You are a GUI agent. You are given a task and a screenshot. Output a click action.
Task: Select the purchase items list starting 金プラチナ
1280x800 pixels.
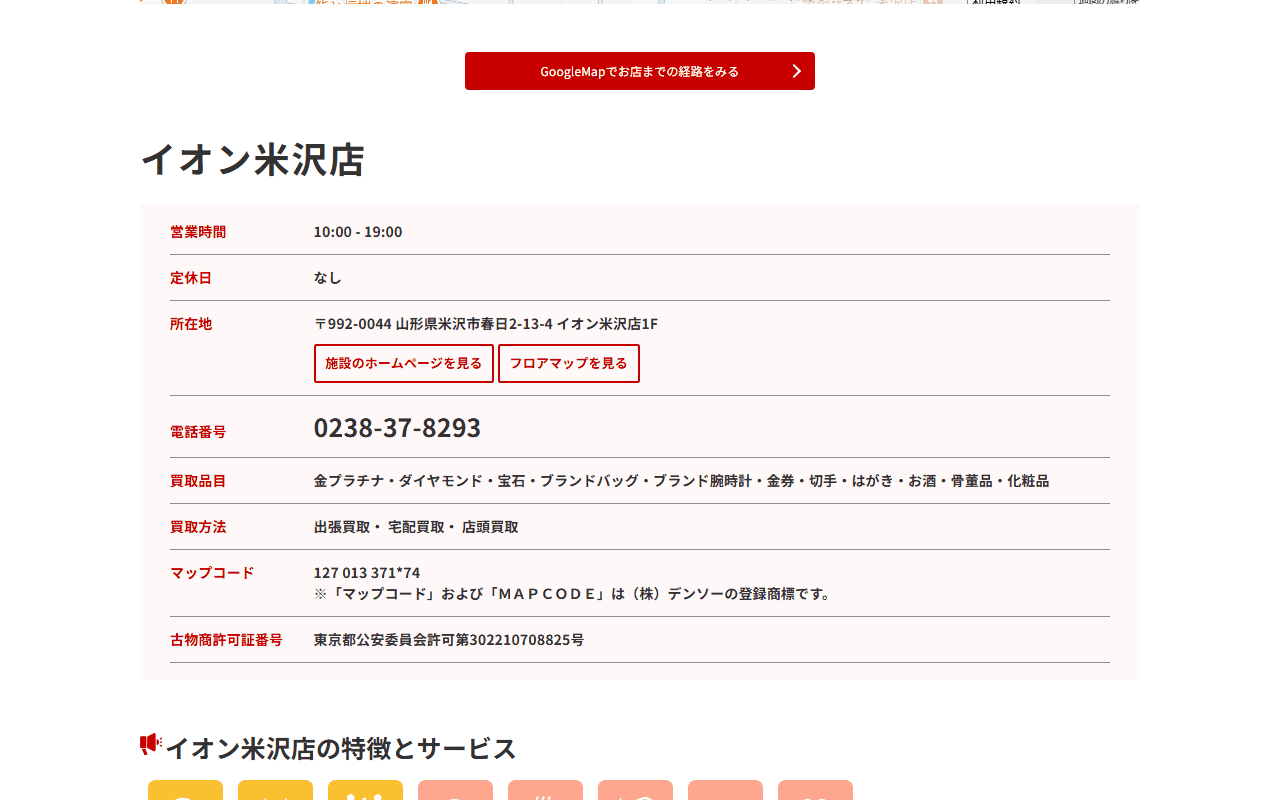(x=682, y=481)
